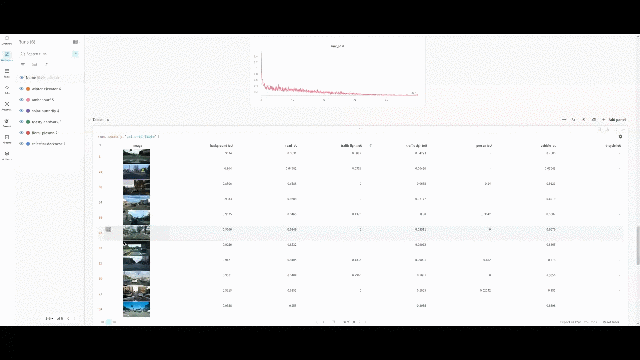This screenshot has width=640, height=360.
Task: Focus the runs search field
Action: 45,54
